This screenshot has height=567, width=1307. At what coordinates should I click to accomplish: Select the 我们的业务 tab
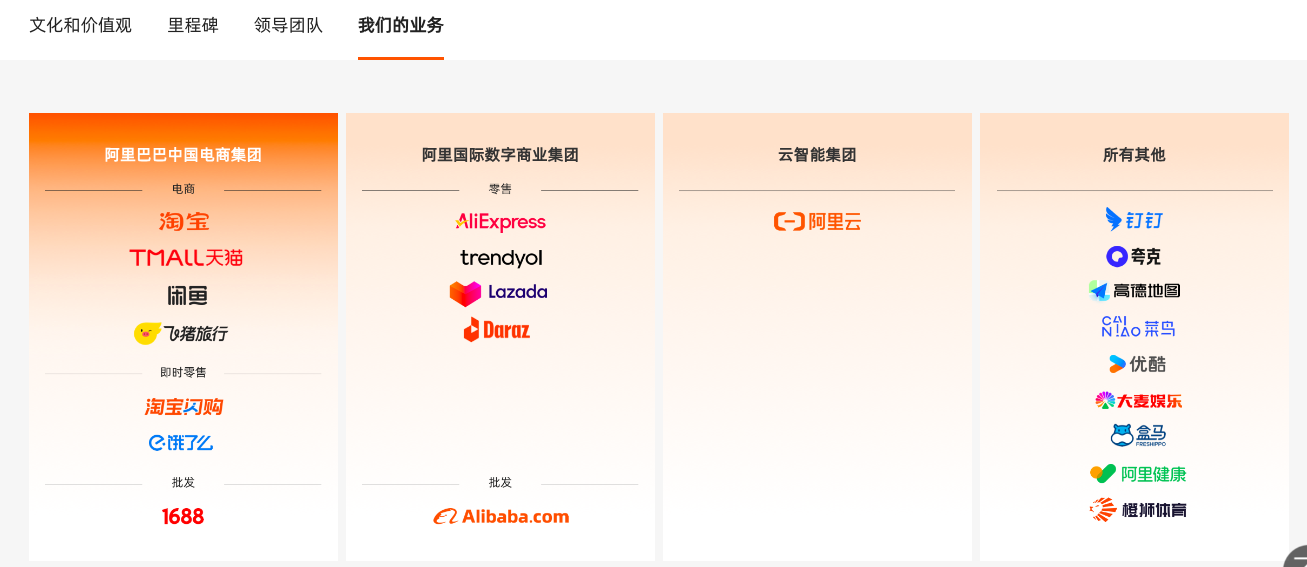tap(400, 26)
